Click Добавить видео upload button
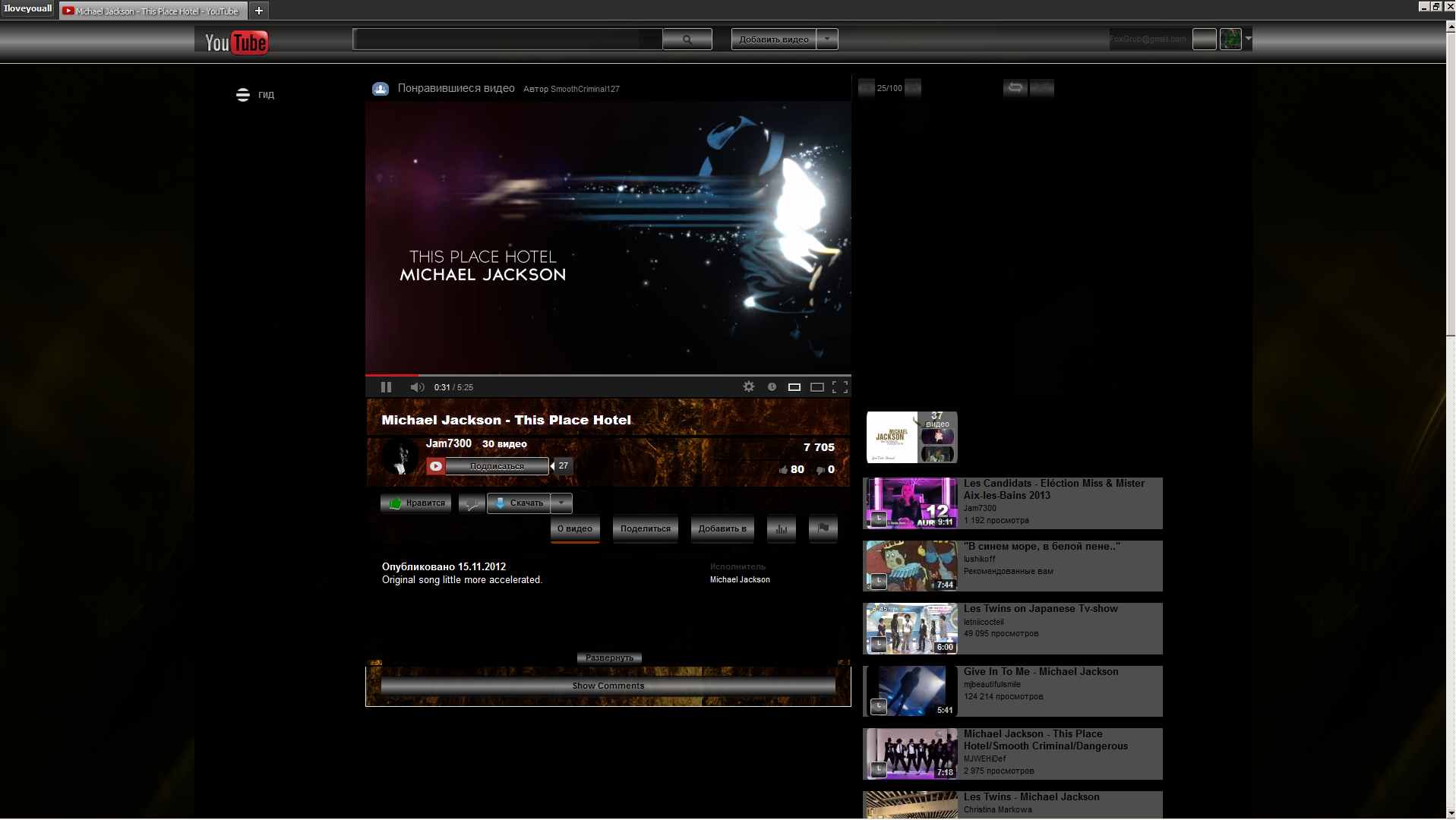Image resolution: width=1456 pixels, height=820 pixels. point(774,39)
